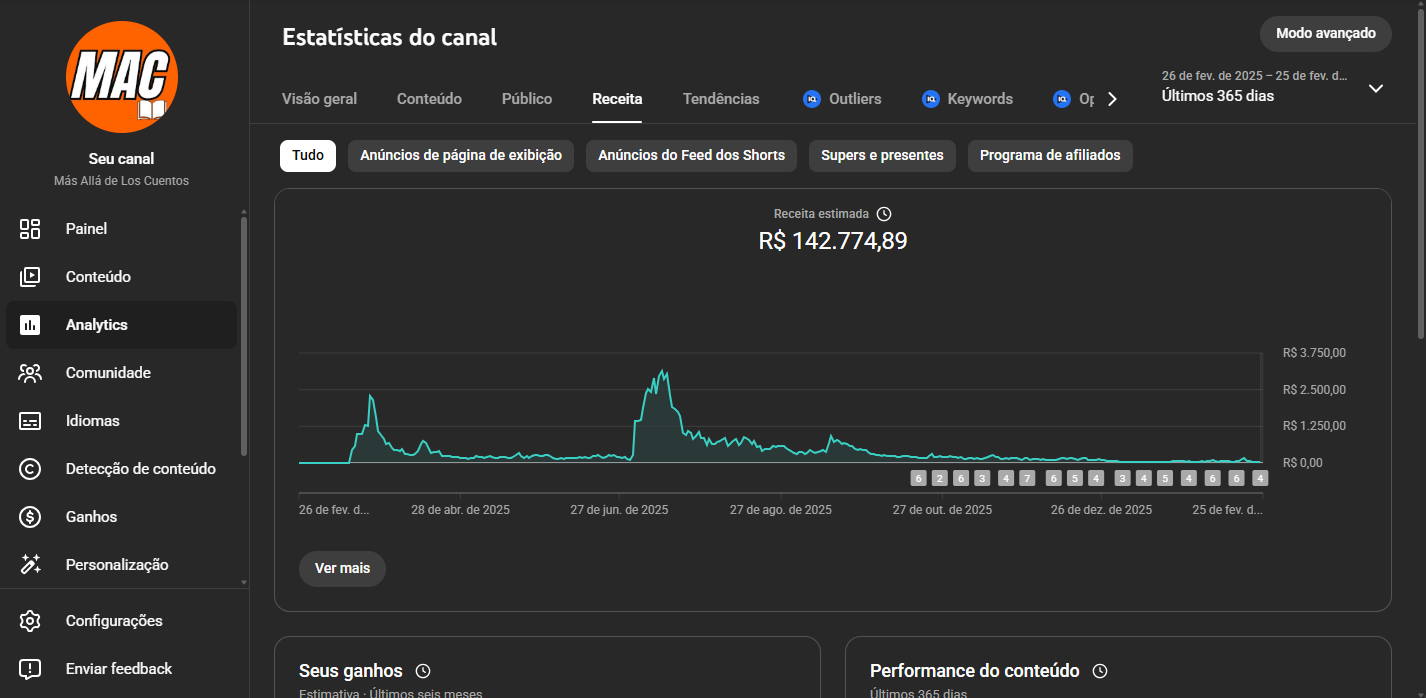Open Personalização from the sidebar
This screenshot has width=1426, height=698.
click(121, 565)
